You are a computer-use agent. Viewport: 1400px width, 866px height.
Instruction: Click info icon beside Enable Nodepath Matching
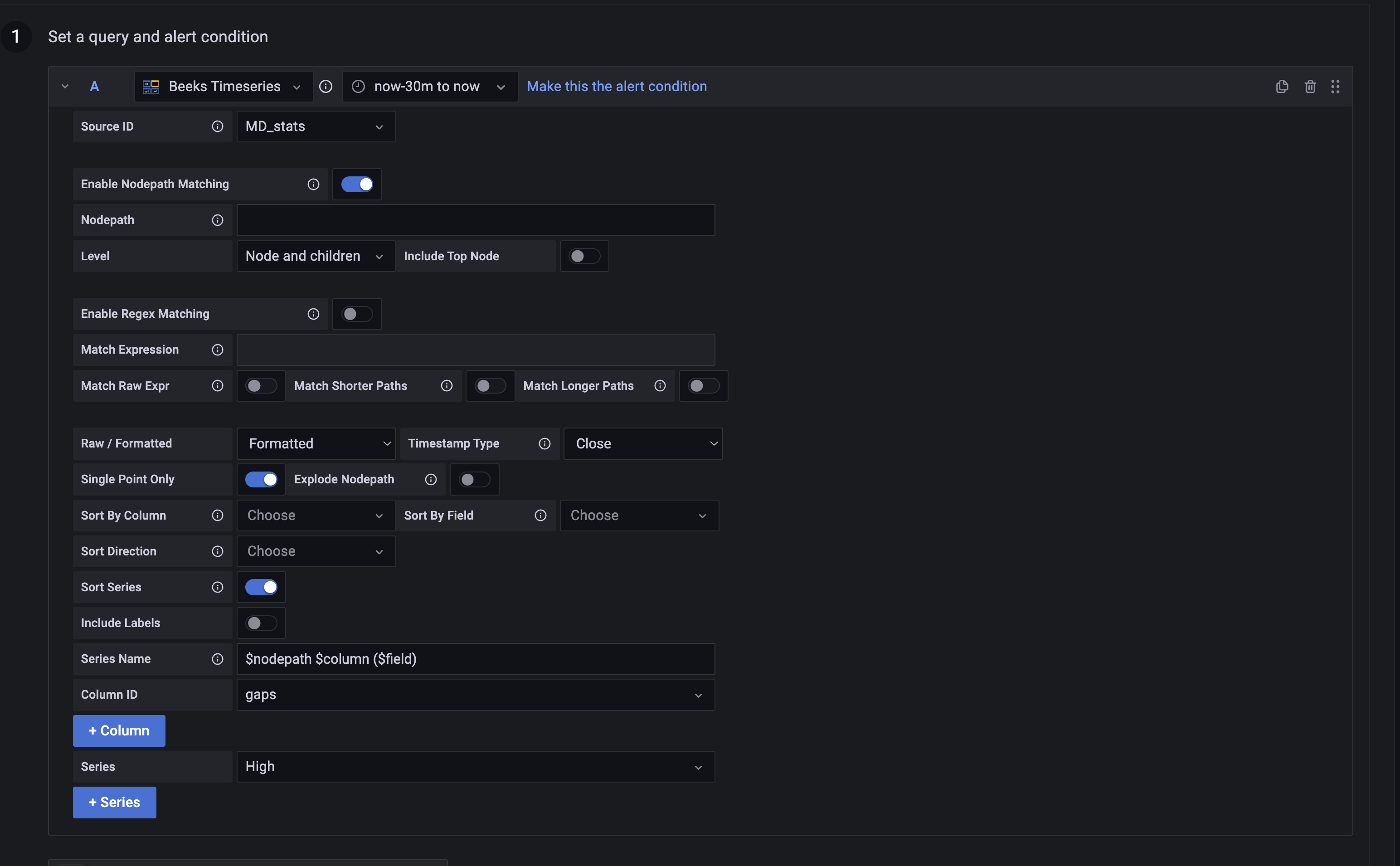(313, 185)
